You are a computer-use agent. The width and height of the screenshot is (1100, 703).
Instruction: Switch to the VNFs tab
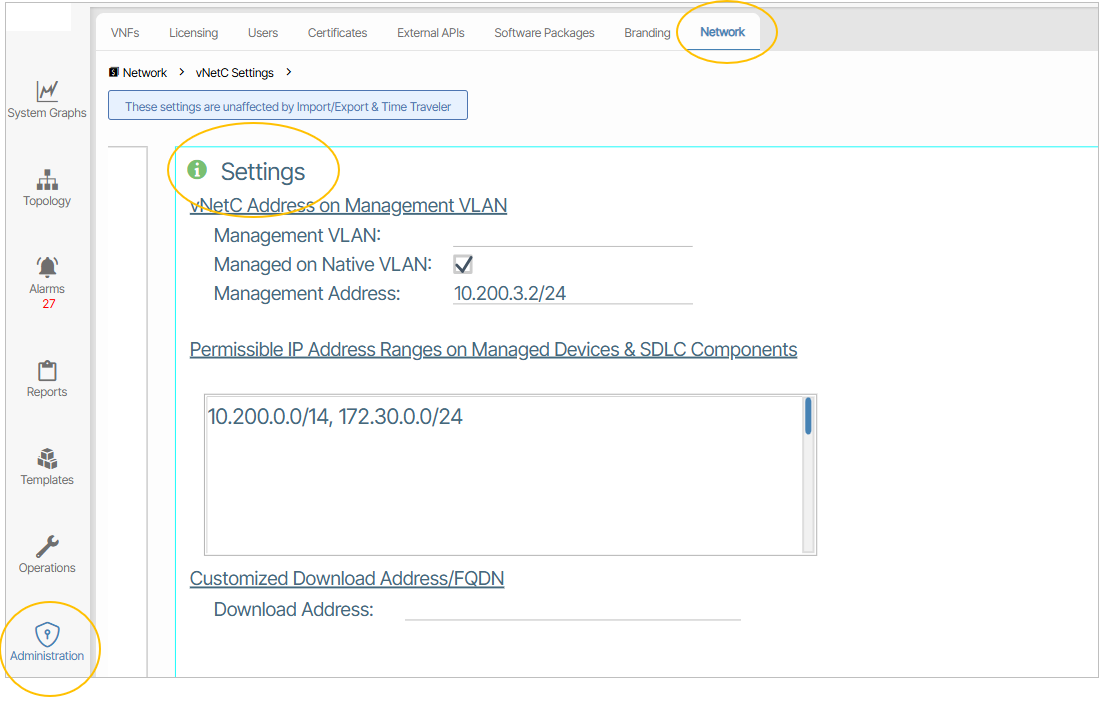[x=124, y=33]
